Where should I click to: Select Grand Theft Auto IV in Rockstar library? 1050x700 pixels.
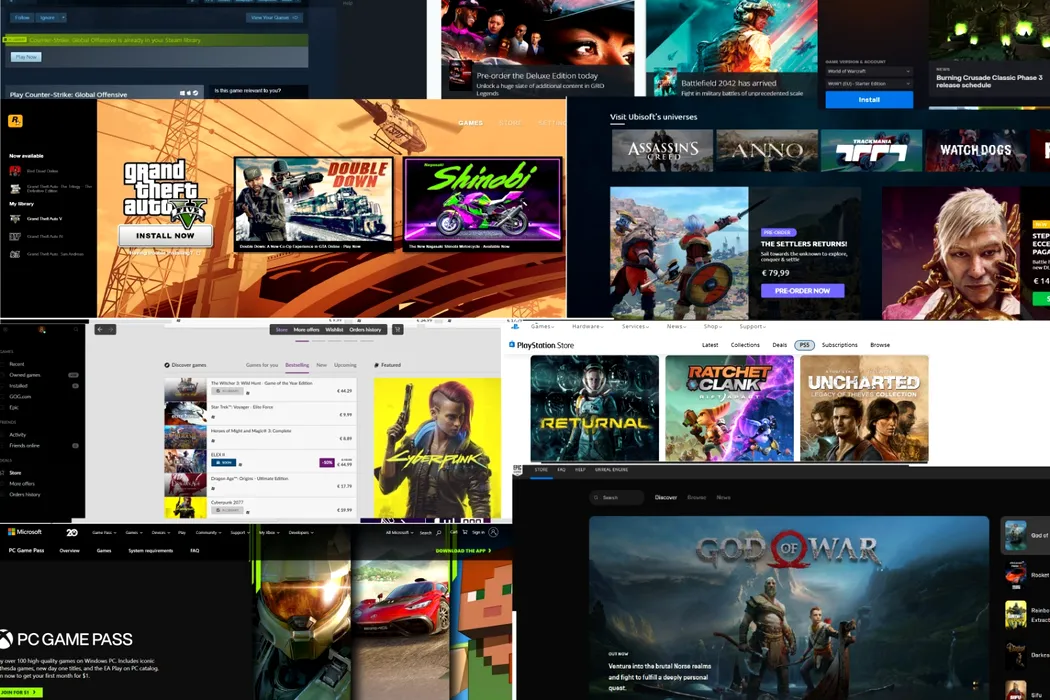(45, 236)
